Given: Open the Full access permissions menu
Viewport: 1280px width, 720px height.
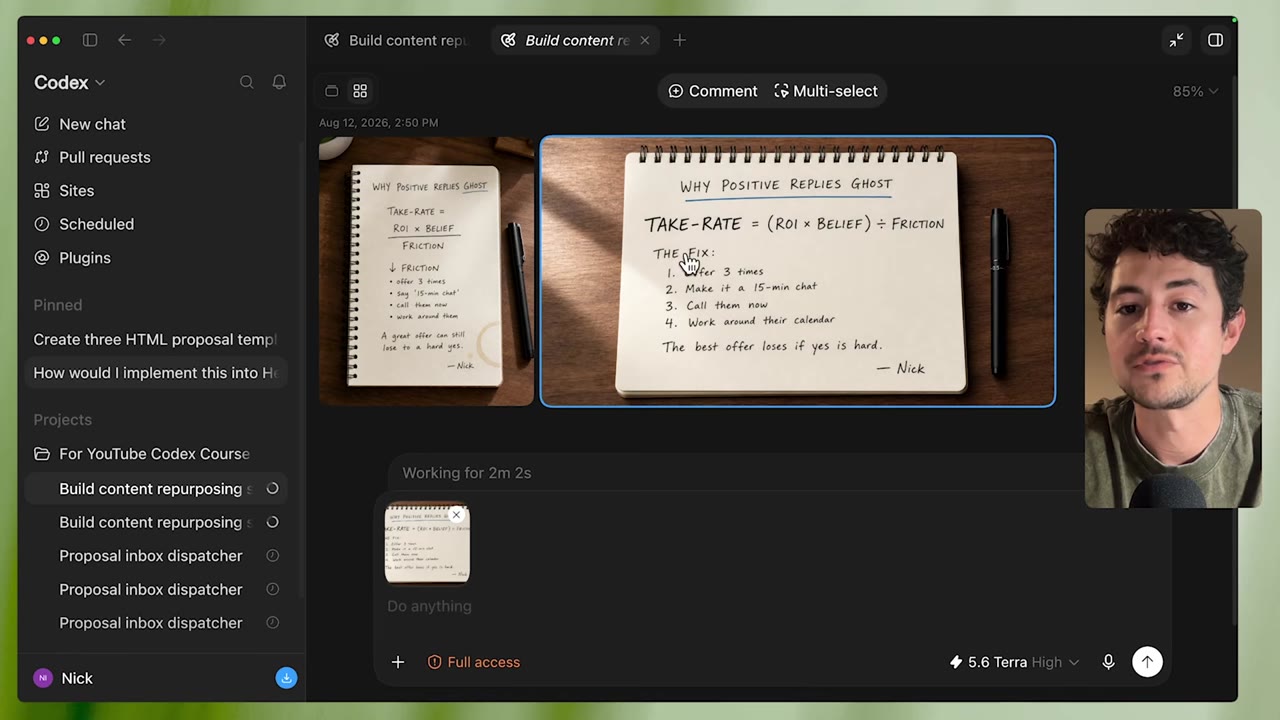Looking at the screenshot, I should click(x=474, y=662).
